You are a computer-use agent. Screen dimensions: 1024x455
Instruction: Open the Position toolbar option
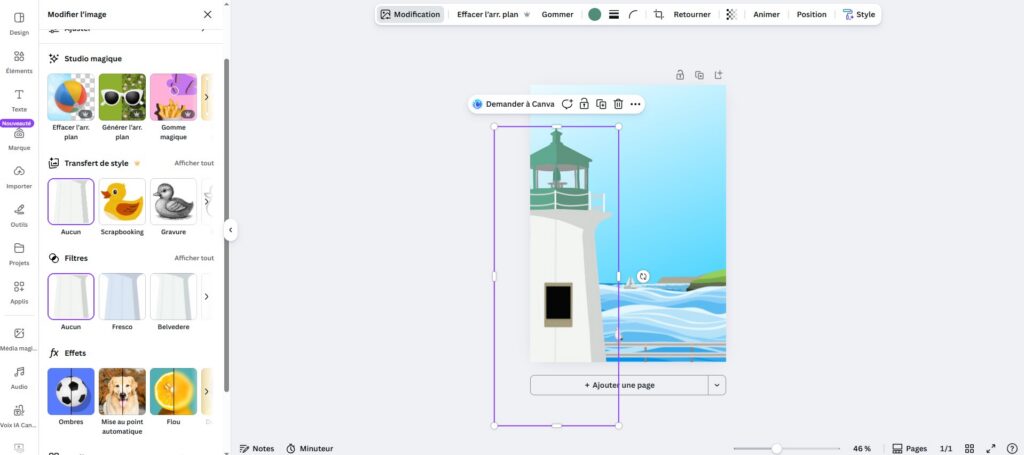[811, 15]
